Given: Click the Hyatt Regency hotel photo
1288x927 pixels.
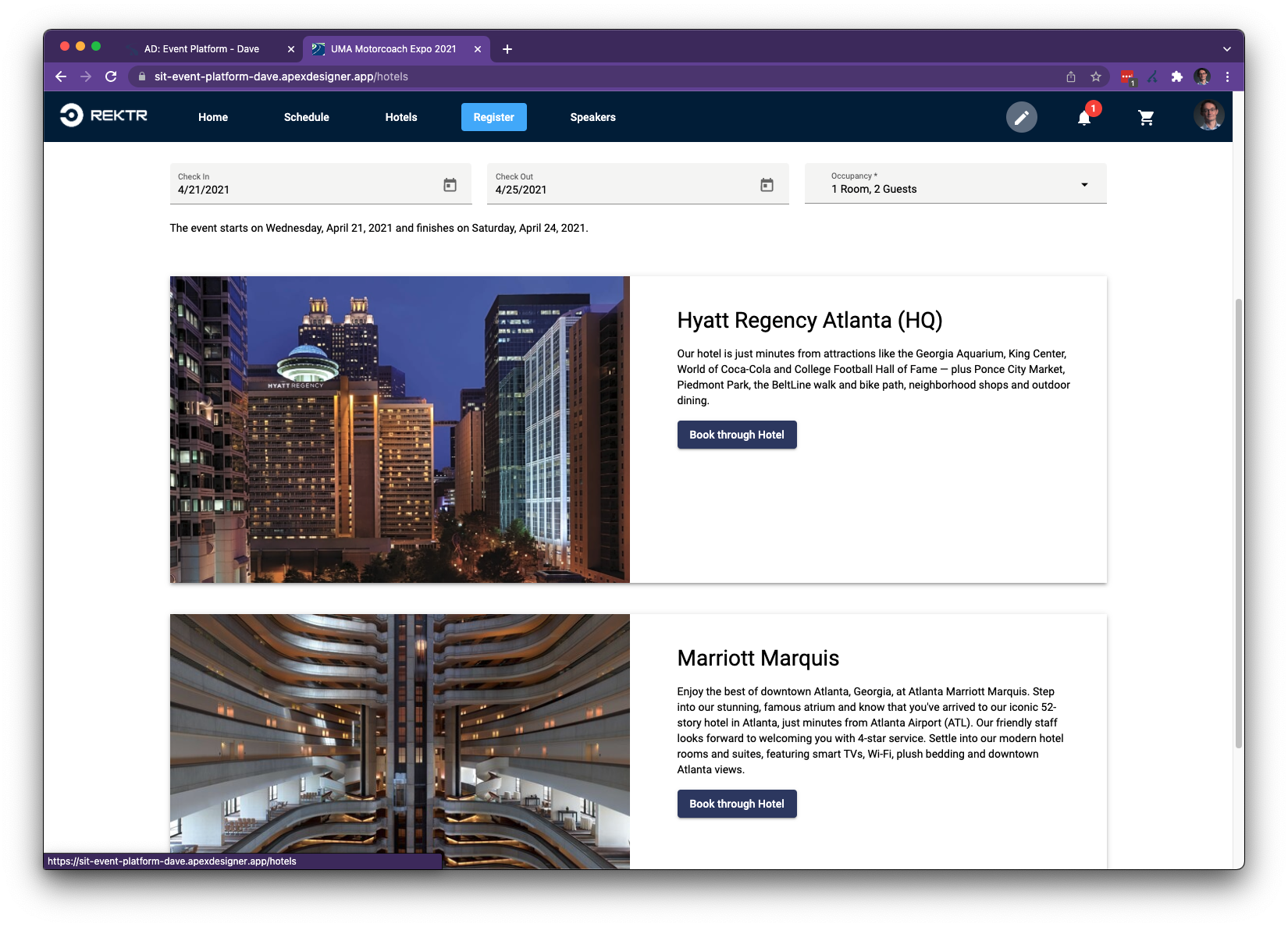Looking at the screenshot, I should [400, 429].
